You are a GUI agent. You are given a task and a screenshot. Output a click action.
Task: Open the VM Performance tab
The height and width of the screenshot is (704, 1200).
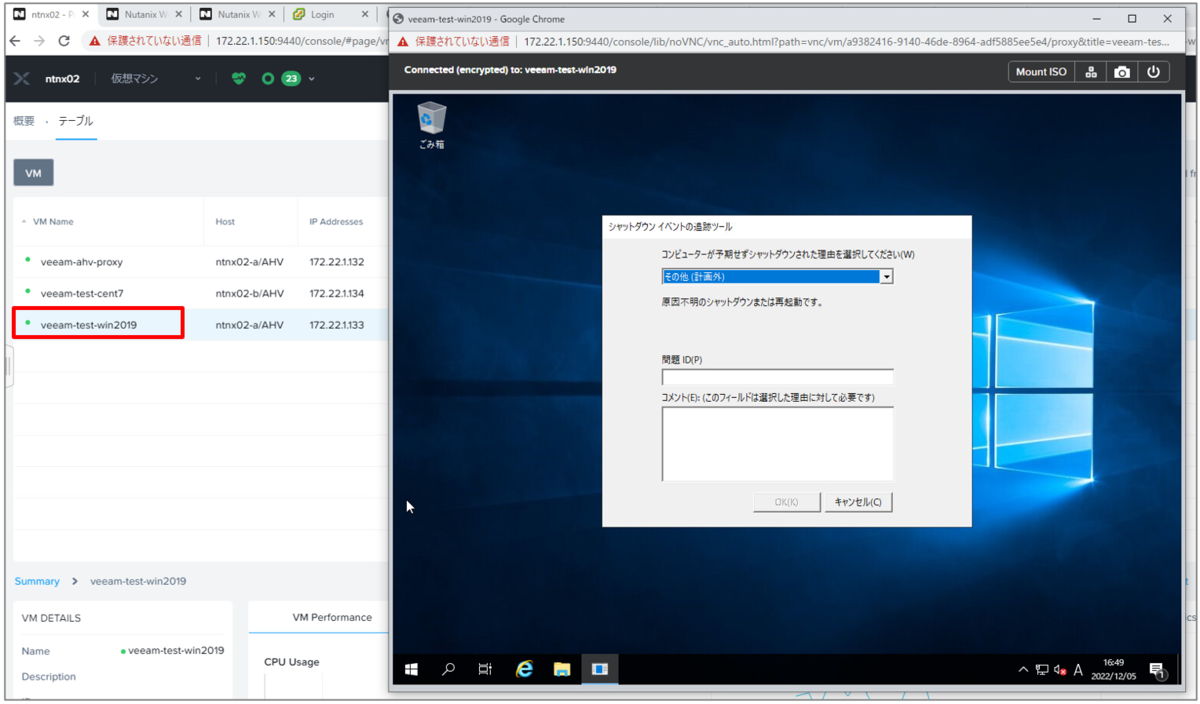point(331,617)
